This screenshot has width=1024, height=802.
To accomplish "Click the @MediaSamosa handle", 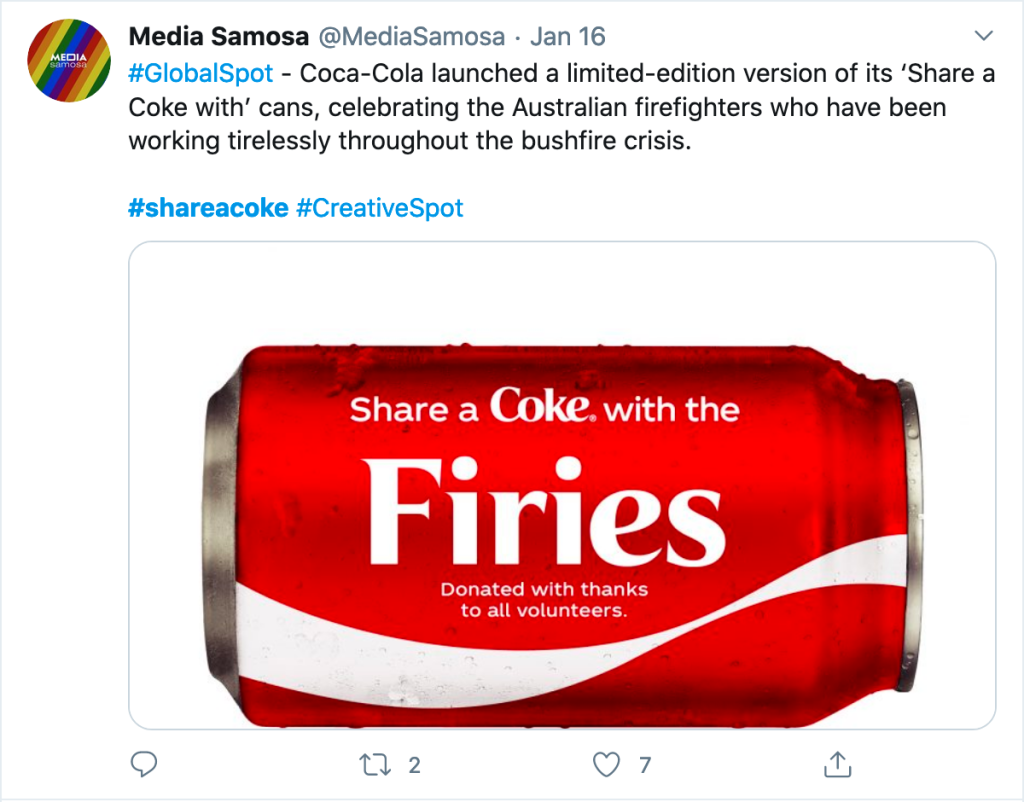I will [414, 37].
